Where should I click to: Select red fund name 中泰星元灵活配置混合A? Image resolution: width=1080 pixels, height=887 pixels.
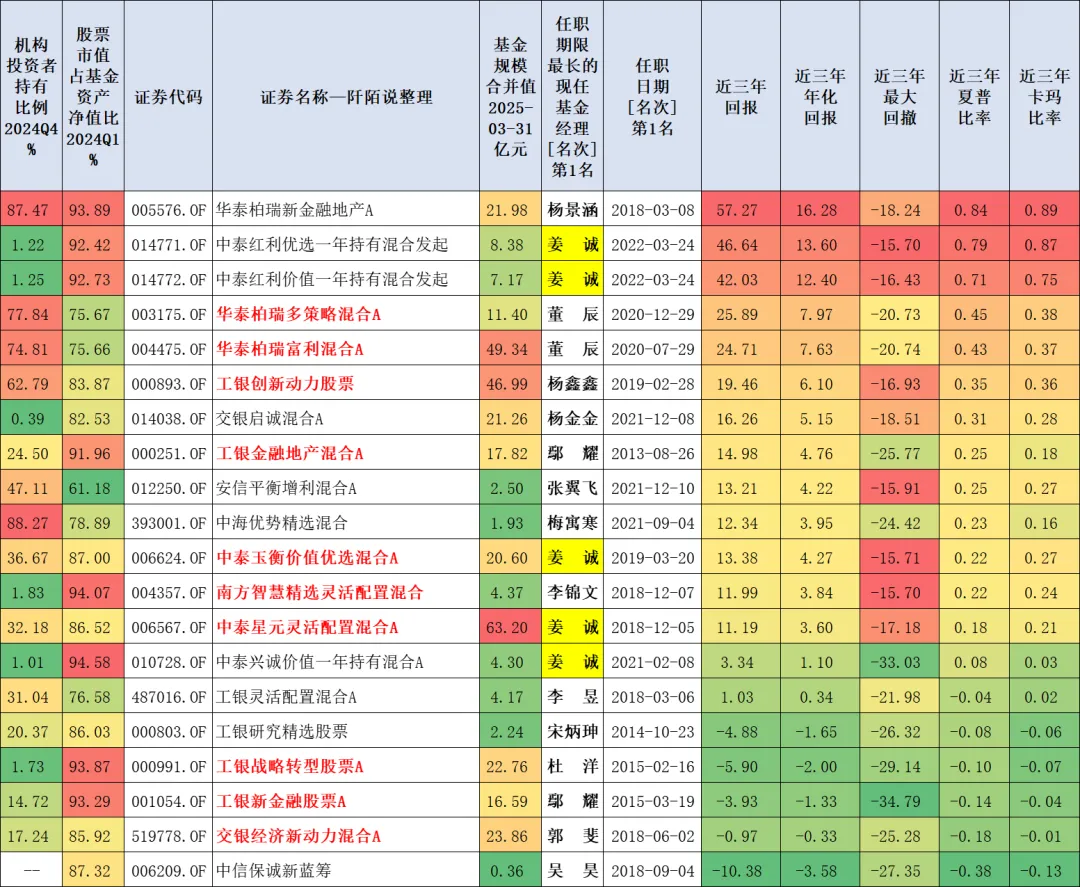point(307,627)
